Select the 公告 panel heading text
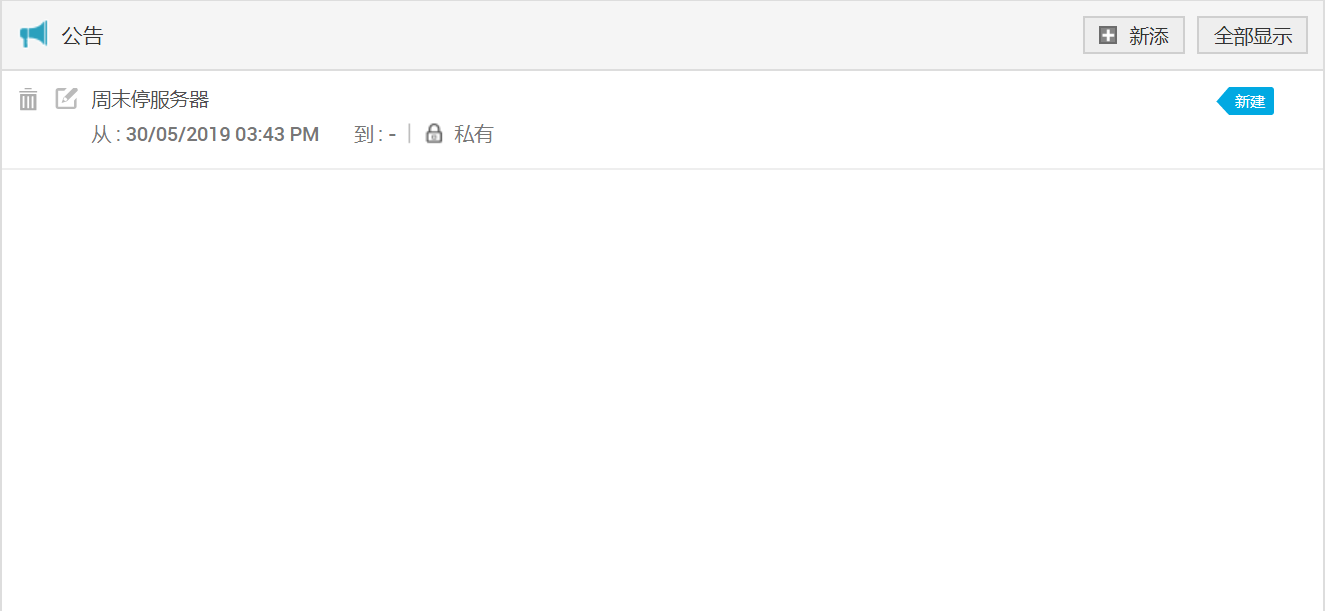Screen dimensions: 1325x611 (83, 36)
